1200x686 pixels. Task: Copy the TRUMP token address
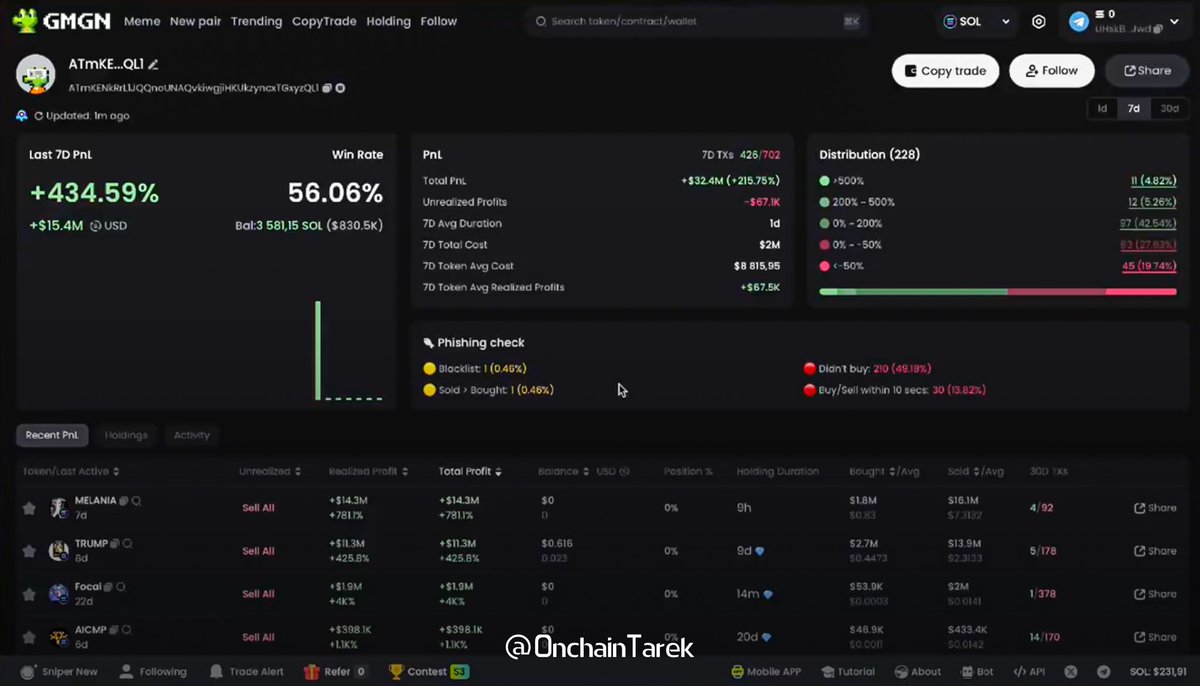pos(115,543)
